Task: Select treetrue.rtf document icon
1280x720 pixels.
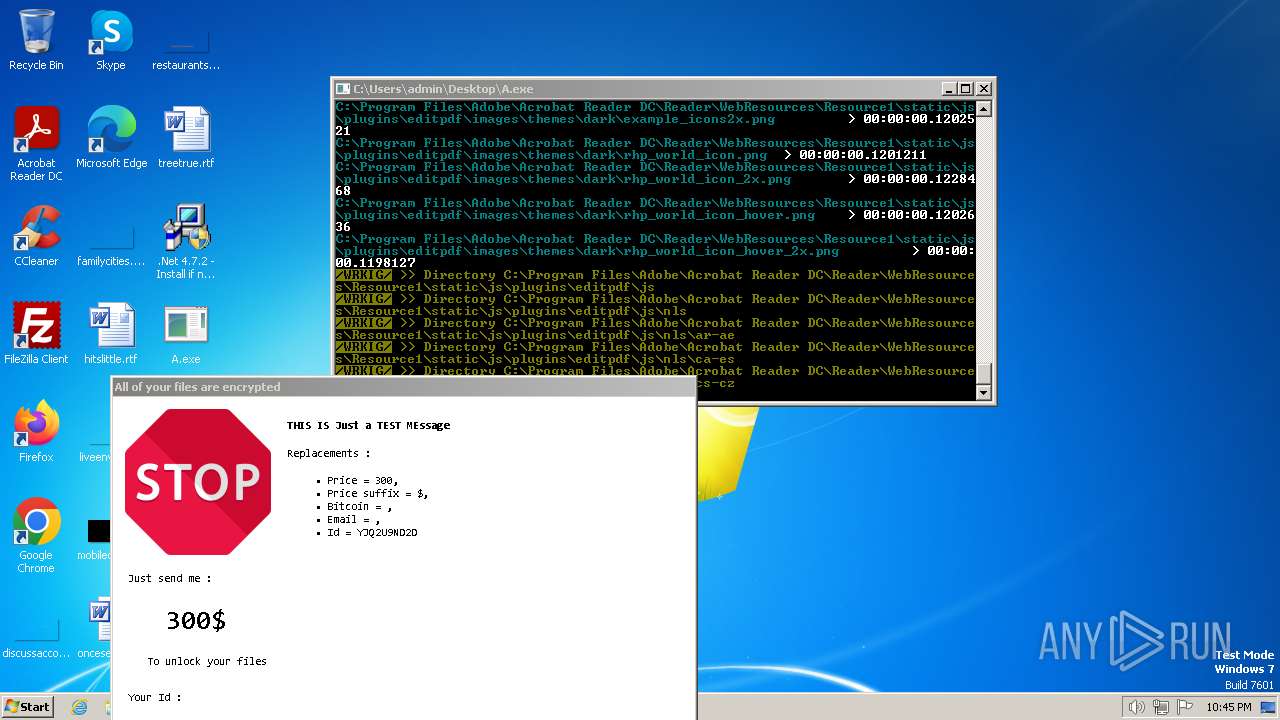Action: (186, 137)
